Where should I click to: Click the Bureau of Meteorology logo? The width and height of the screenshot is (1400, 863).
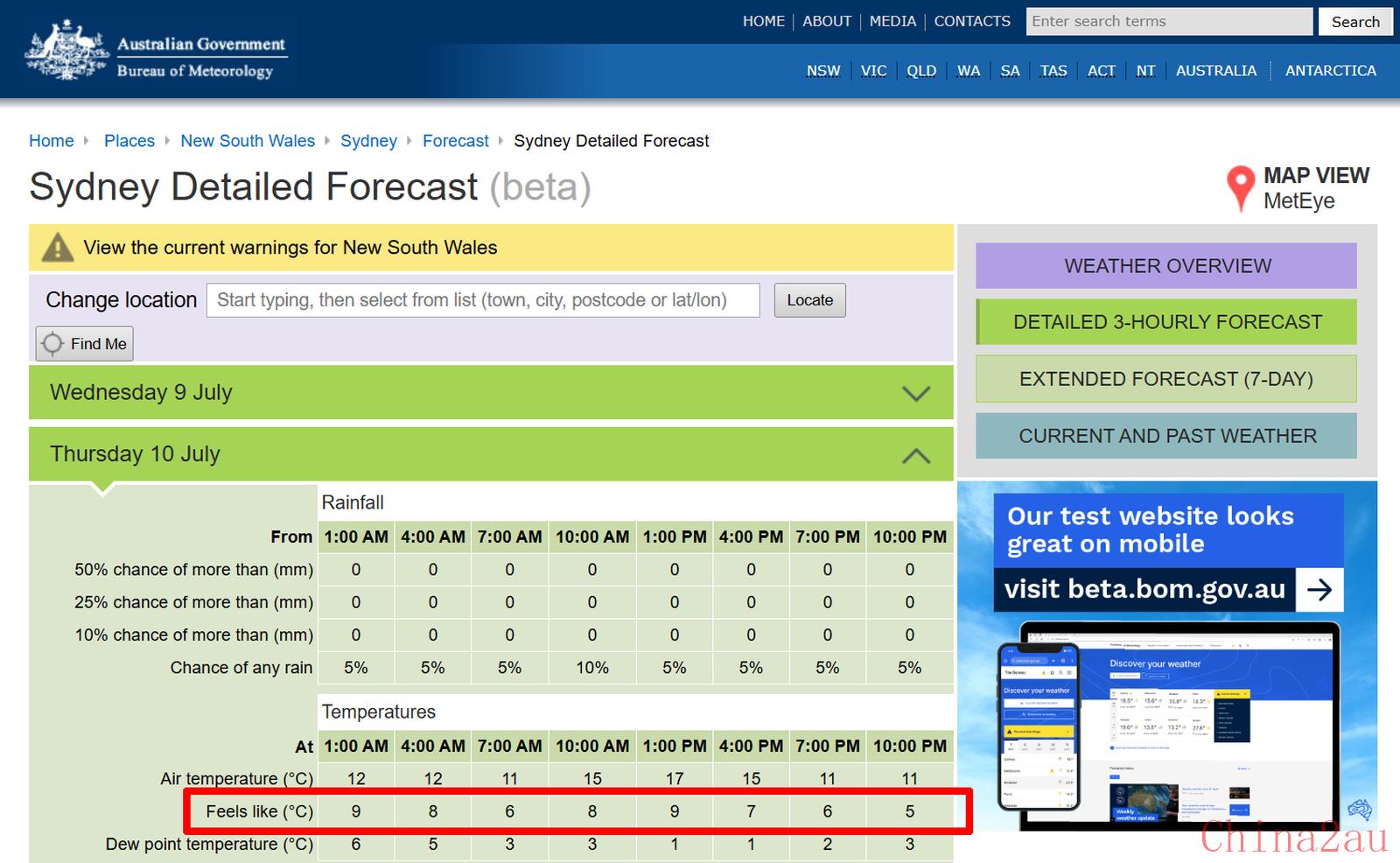click(x=156, y=52)
